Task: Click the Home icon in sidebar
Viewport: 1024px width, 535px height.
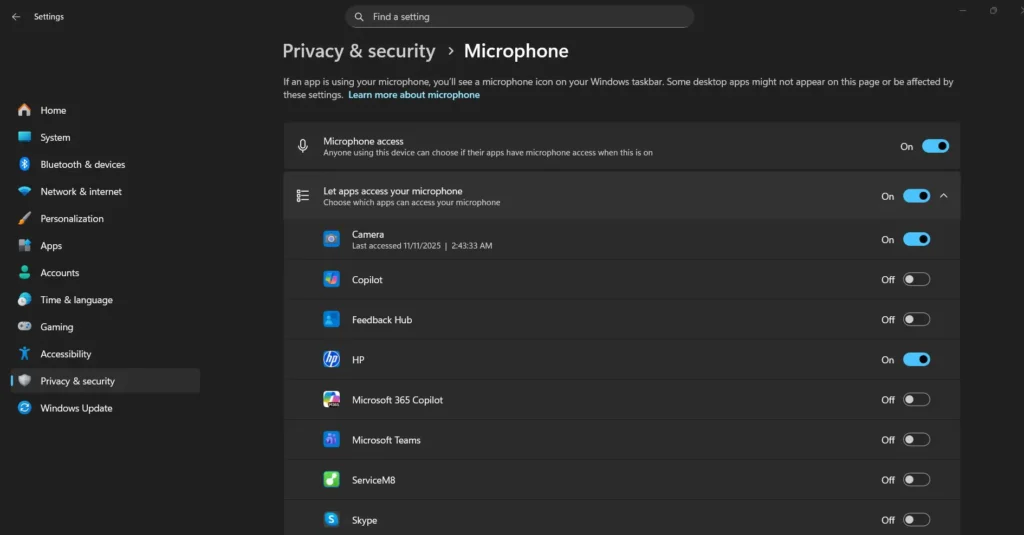Action: [x=24, y=110]
